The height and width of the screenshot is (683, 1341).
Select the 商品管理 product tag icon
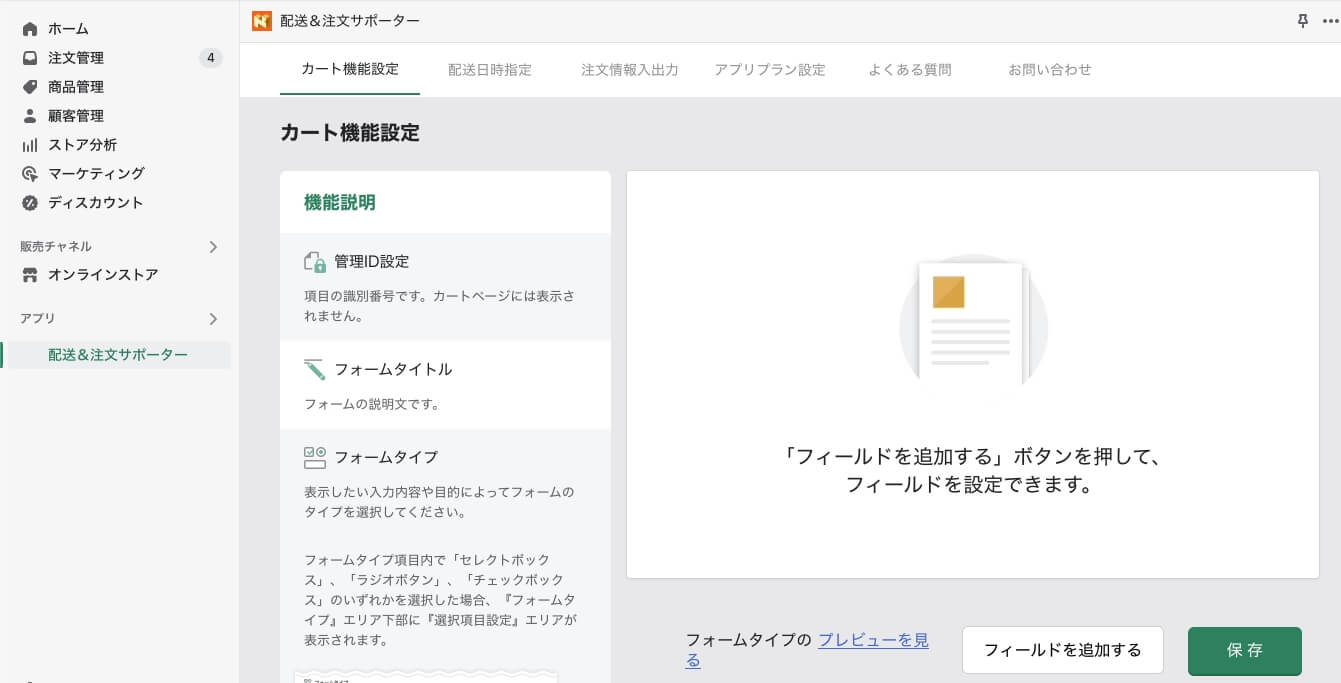(x=28, y=87)
